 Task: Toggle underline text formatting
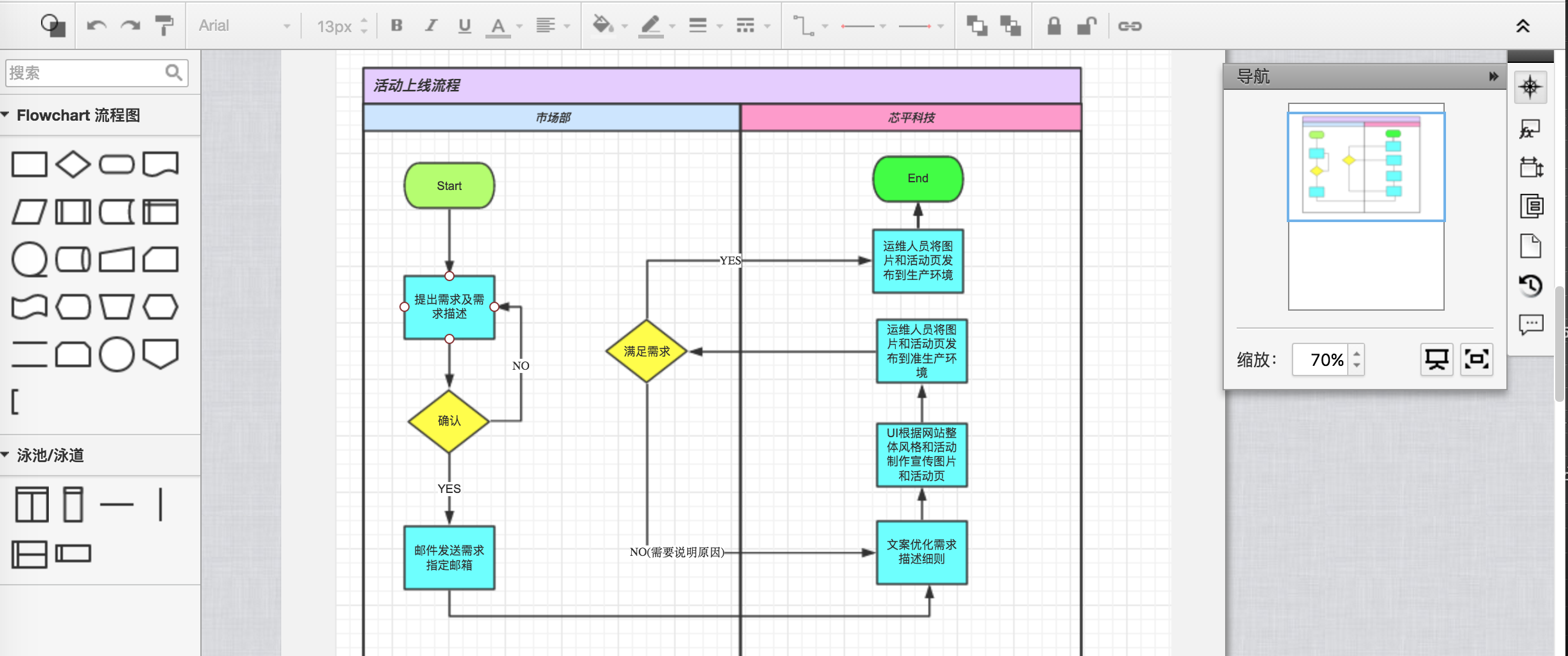point(465,26)
